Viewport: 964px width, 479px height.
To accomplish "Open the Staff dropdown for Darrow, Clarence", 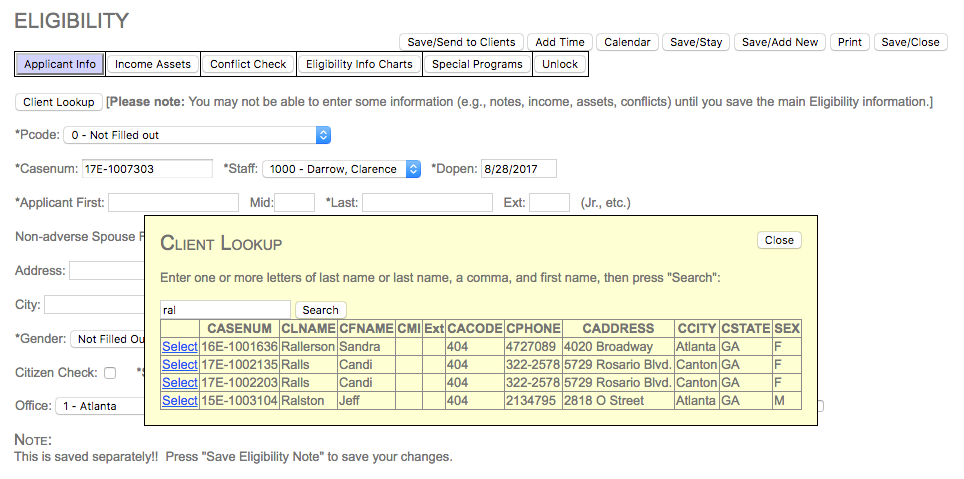I will (x=342, y=169).
